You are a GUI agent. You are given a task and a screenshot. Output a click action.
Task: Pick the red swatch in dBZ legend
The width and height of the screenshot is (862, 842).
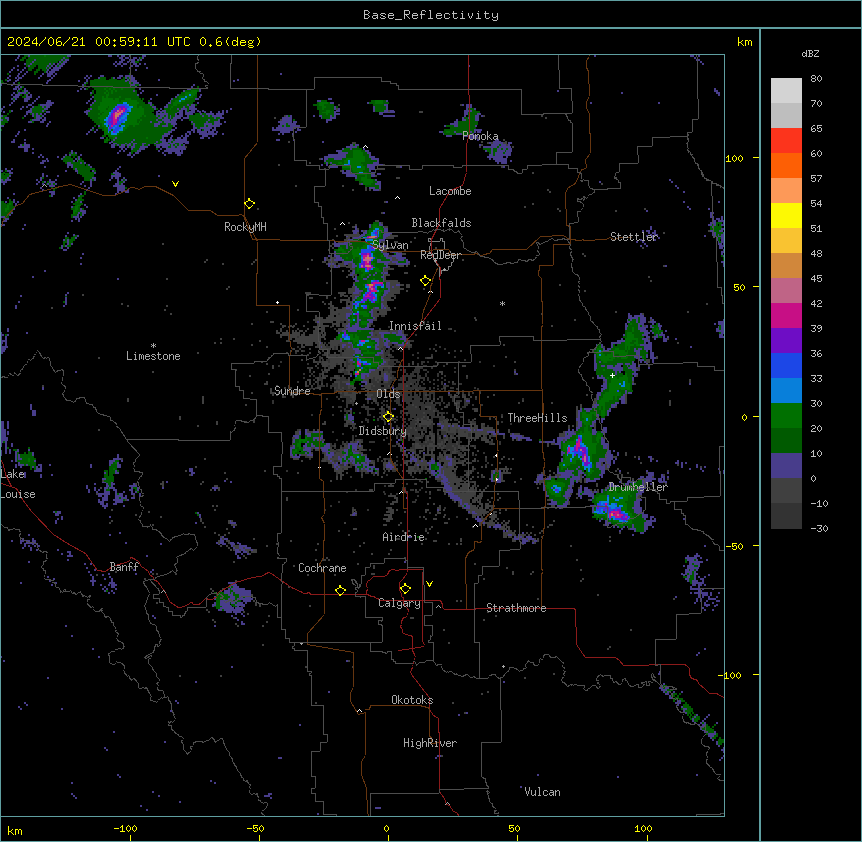(x=786, y=140)
